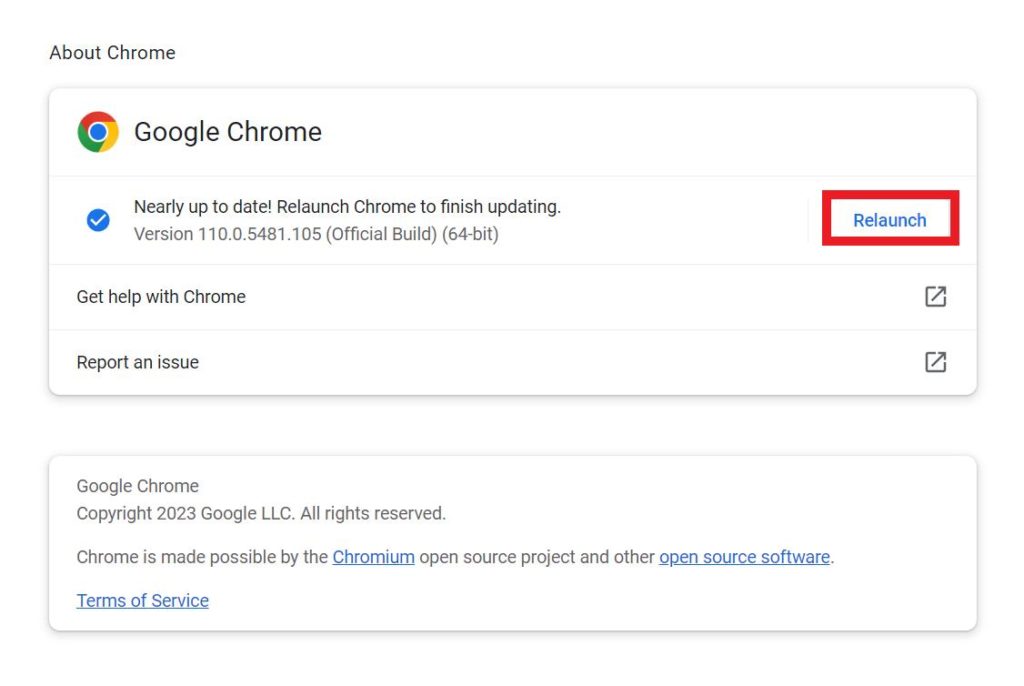Open the Get help with Chrome row

click(161, 297)
